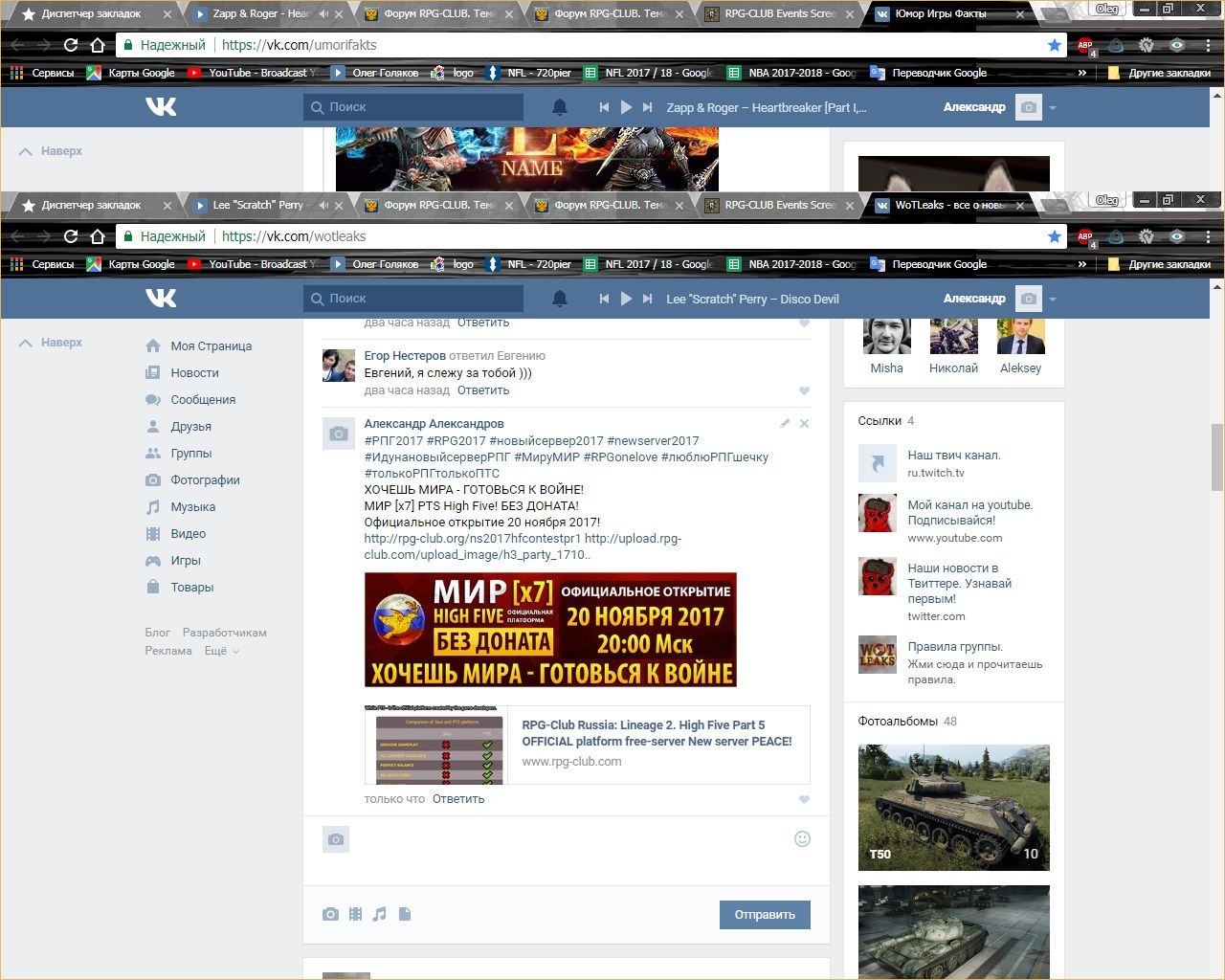Open the Правила группы link
This screenshot has height=980, width=1225.
pyautogui.click(x=955, y=647)
